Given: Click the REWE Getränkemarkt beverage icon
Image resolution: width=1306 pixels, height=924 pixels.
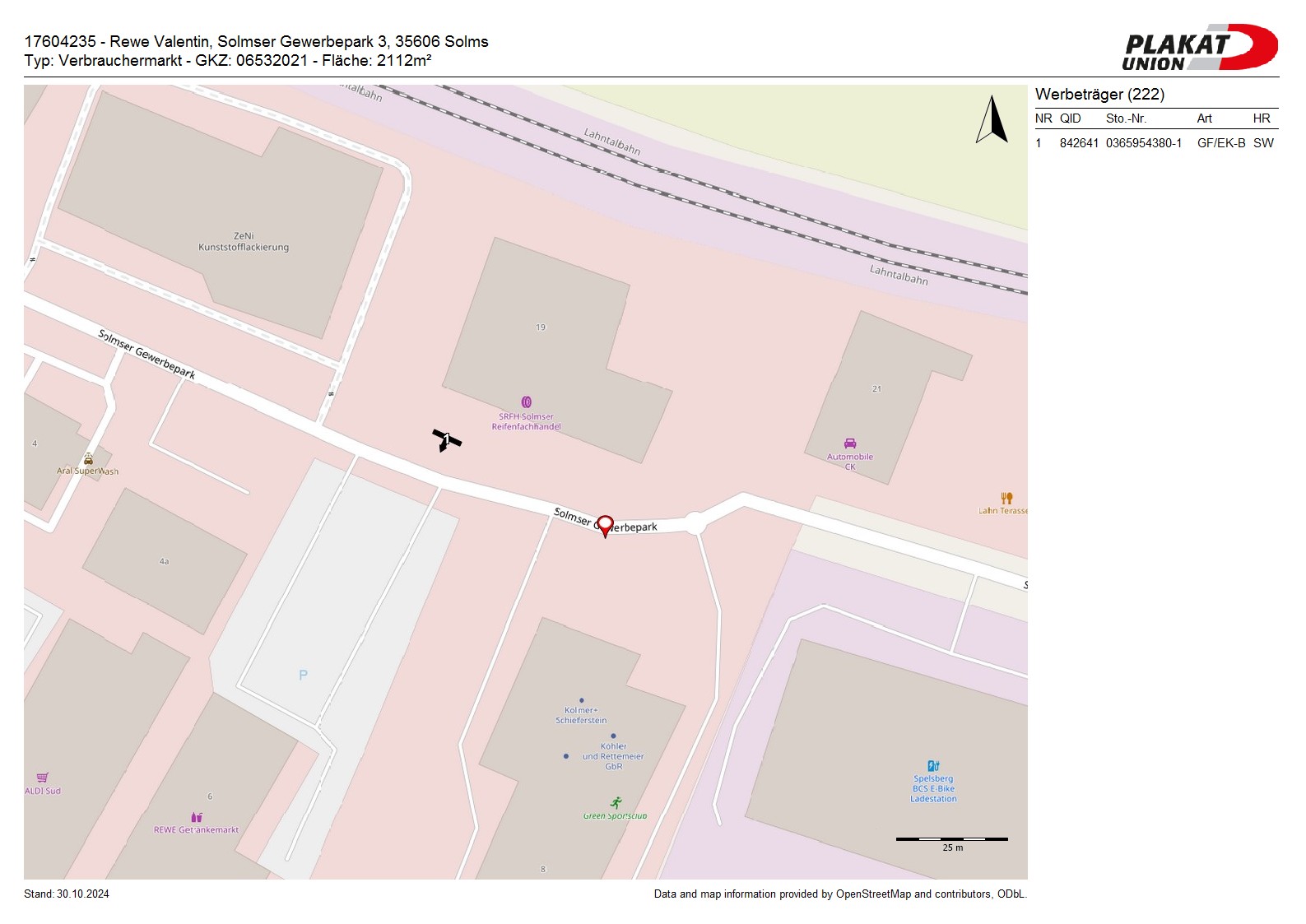Looking at the screenshot, I should (x=197, y=817).
